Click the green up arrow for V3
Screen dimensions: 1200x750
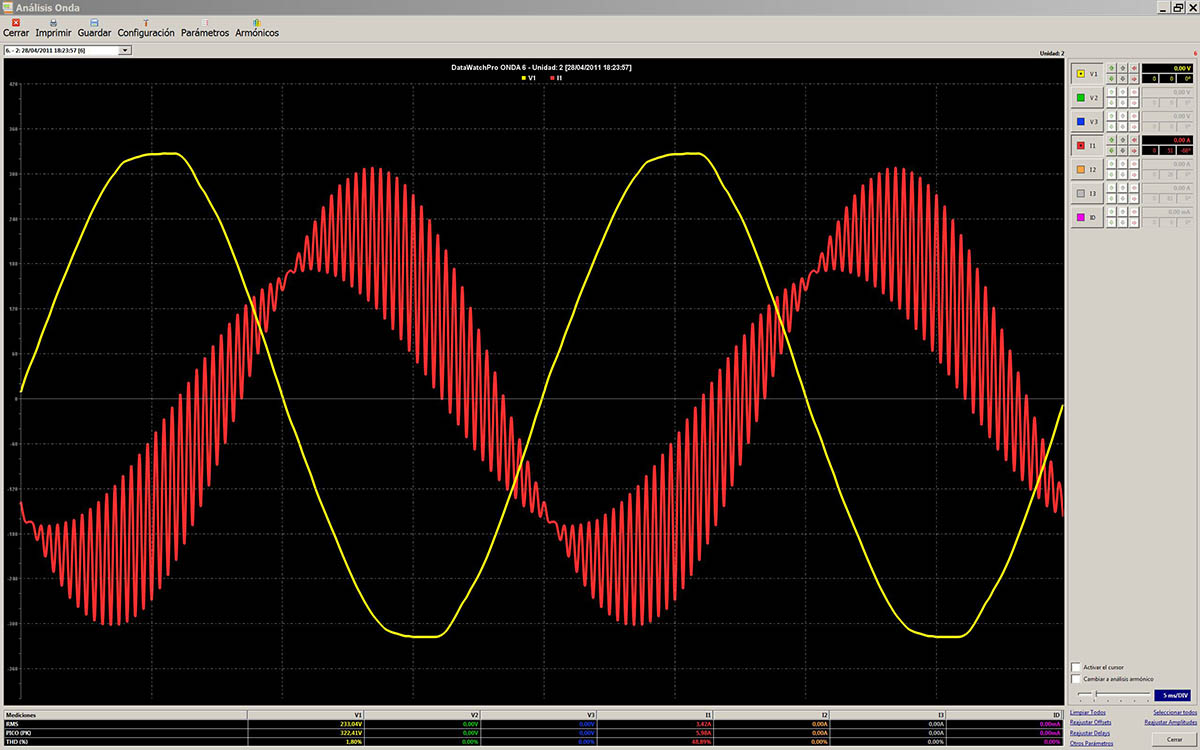pyautogui.click(x=1111, y=116)
